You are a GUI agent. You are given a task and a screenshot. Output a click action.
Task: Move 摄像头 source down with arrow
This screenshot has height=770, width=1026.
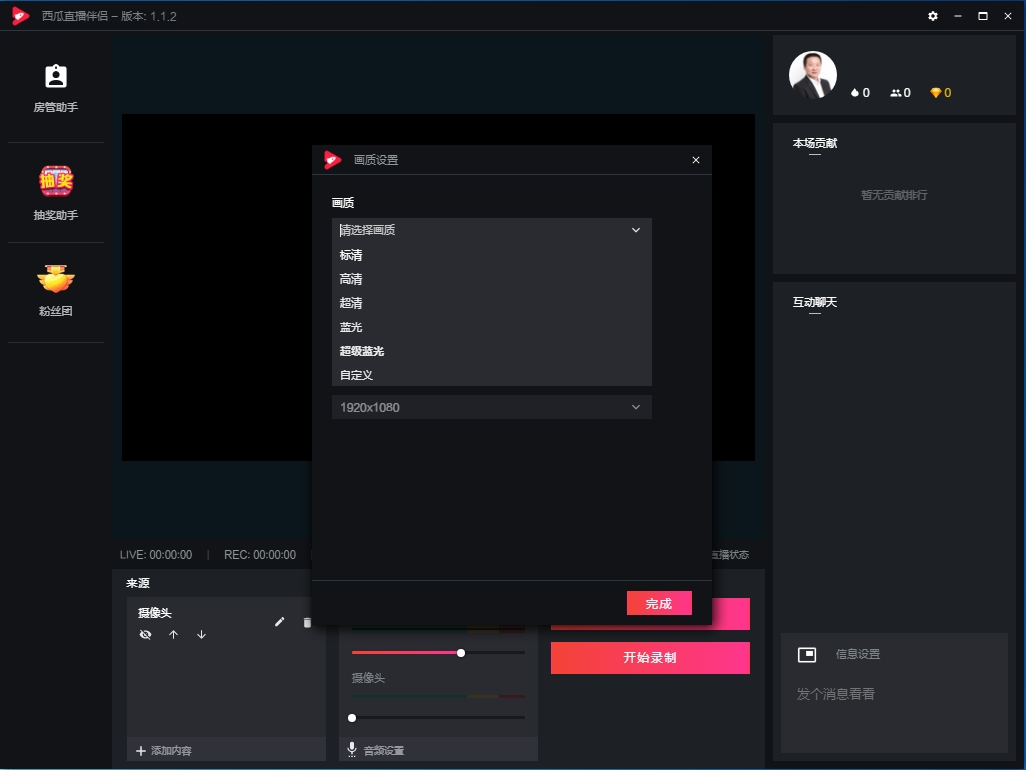[x=201, y=635]
